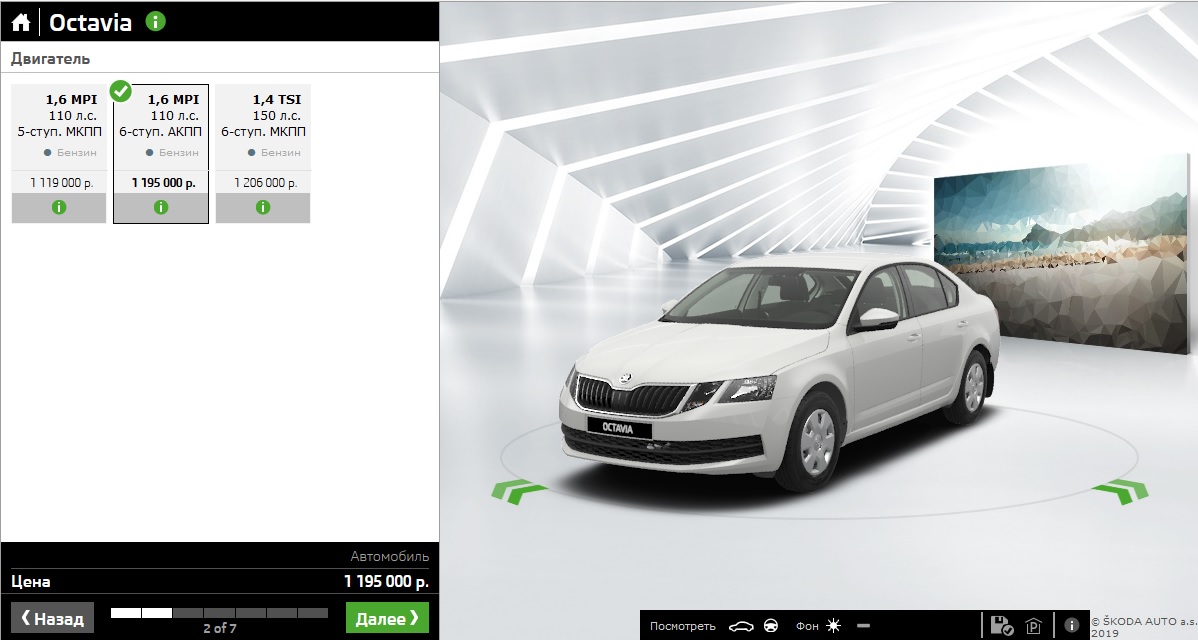This screenshot has height=640, width=1198.
Task: Click price 1 206 000 р. on card
Action: pyautogui.click(x=265, y=183)
